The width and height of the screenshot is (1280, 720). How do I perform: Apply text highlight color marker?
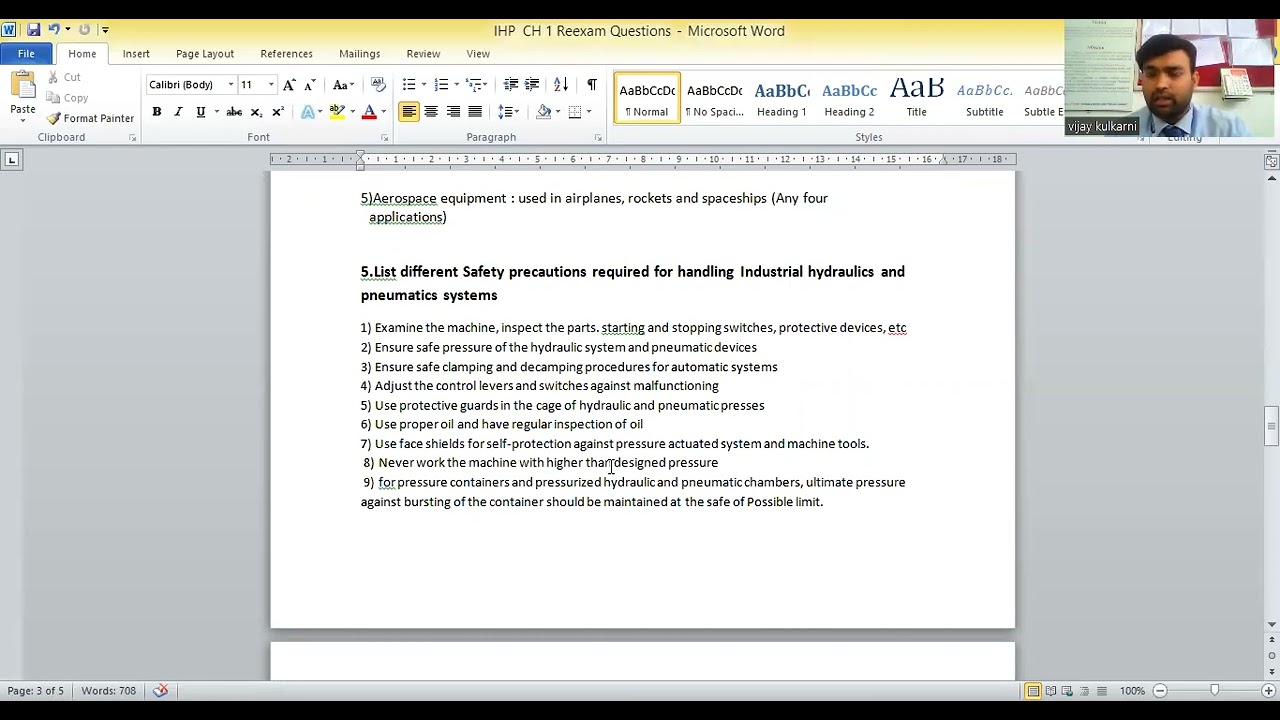pyautogui.click(x=337, y=112)
